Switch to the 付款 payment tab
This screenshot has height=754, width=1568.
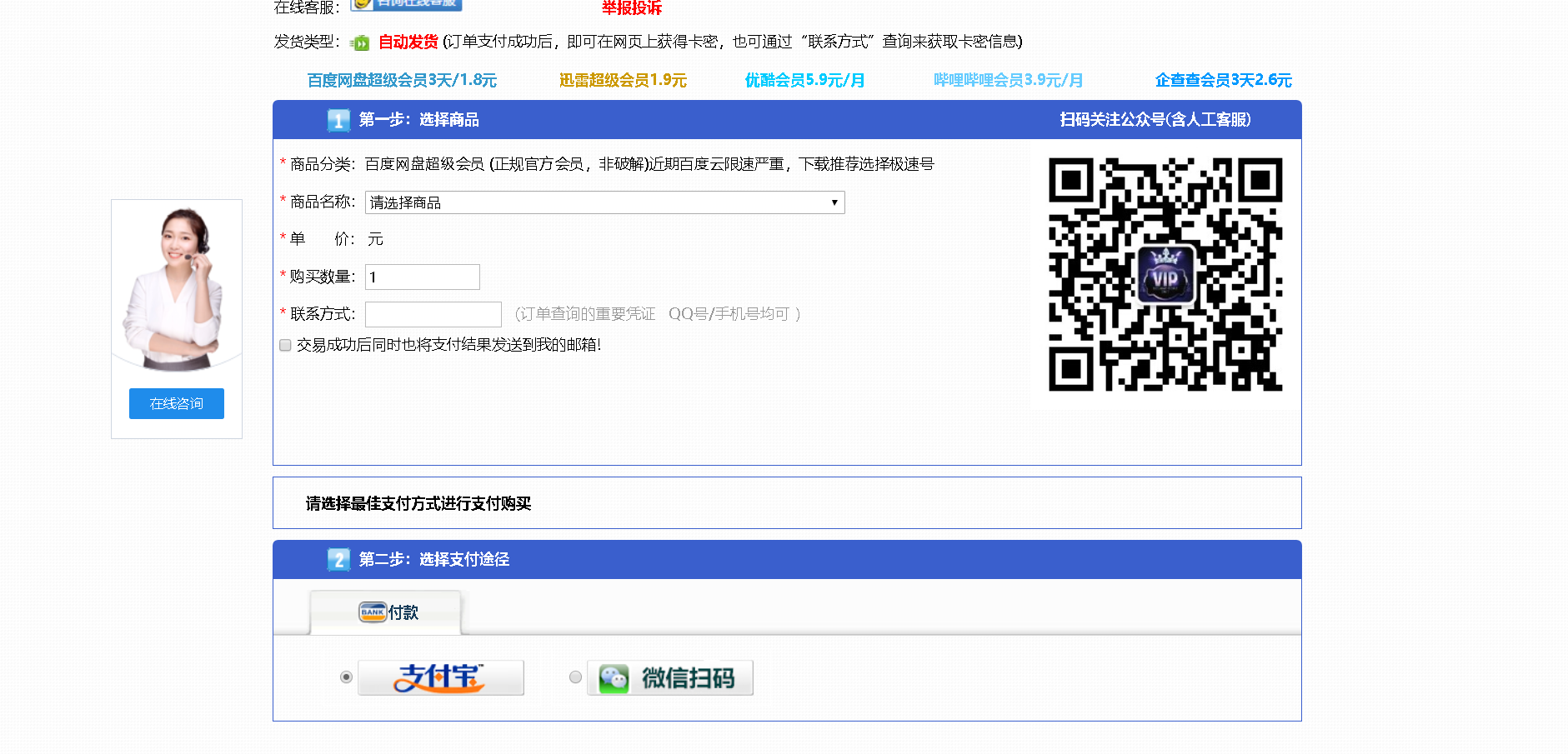(x=386, y=612)
